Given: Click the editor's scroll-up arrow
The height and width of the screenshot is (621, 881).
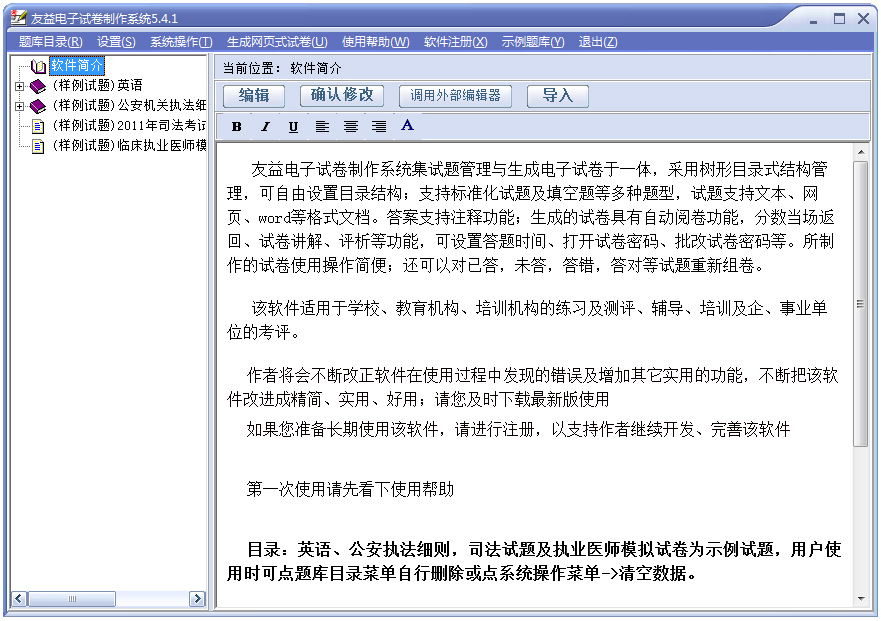Looking at the screenshot, I should [861, 152].
